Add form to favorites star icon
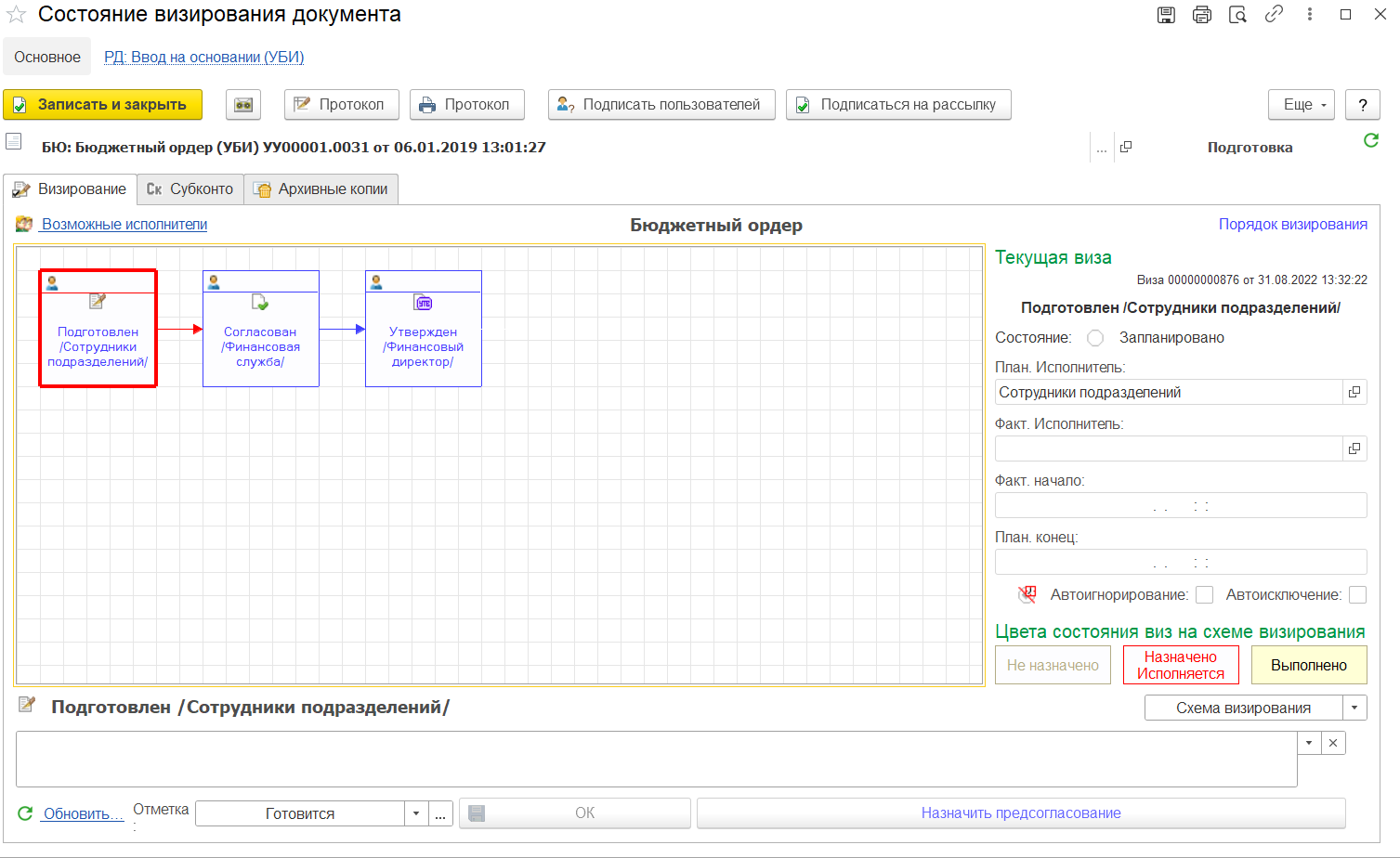 click(17, 15)
